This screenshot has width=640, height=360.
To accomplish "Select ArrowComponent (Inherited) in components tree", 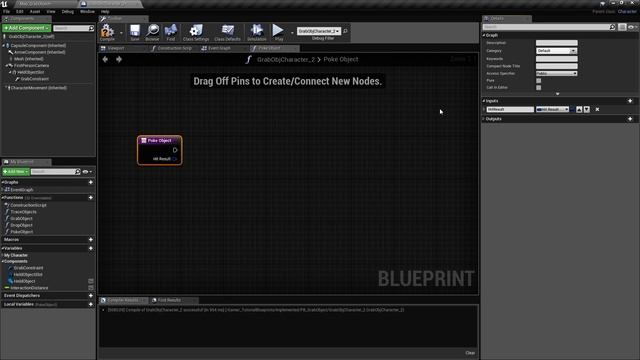I will [40, 52].
